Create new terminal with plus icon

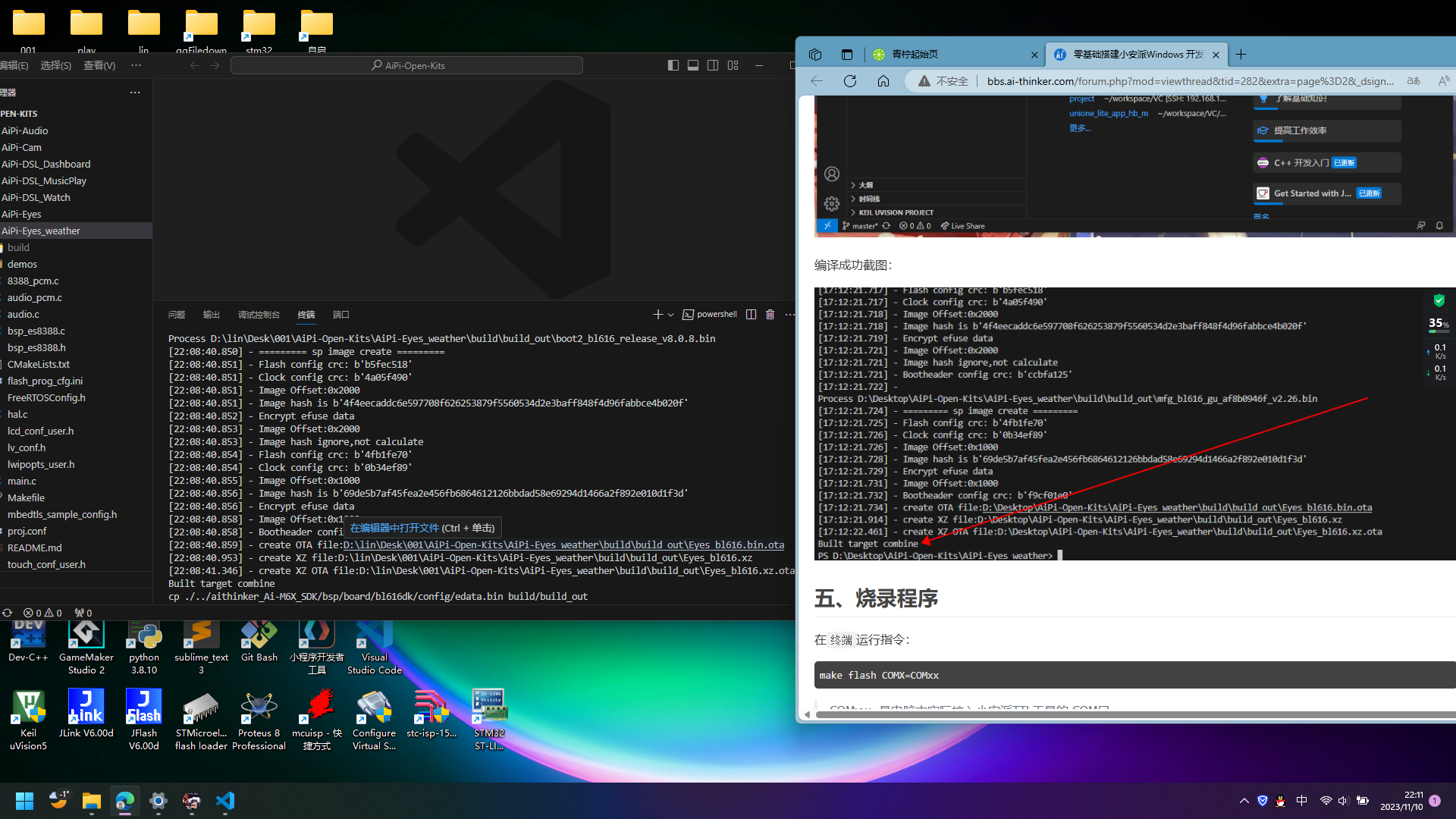(657, 314)
